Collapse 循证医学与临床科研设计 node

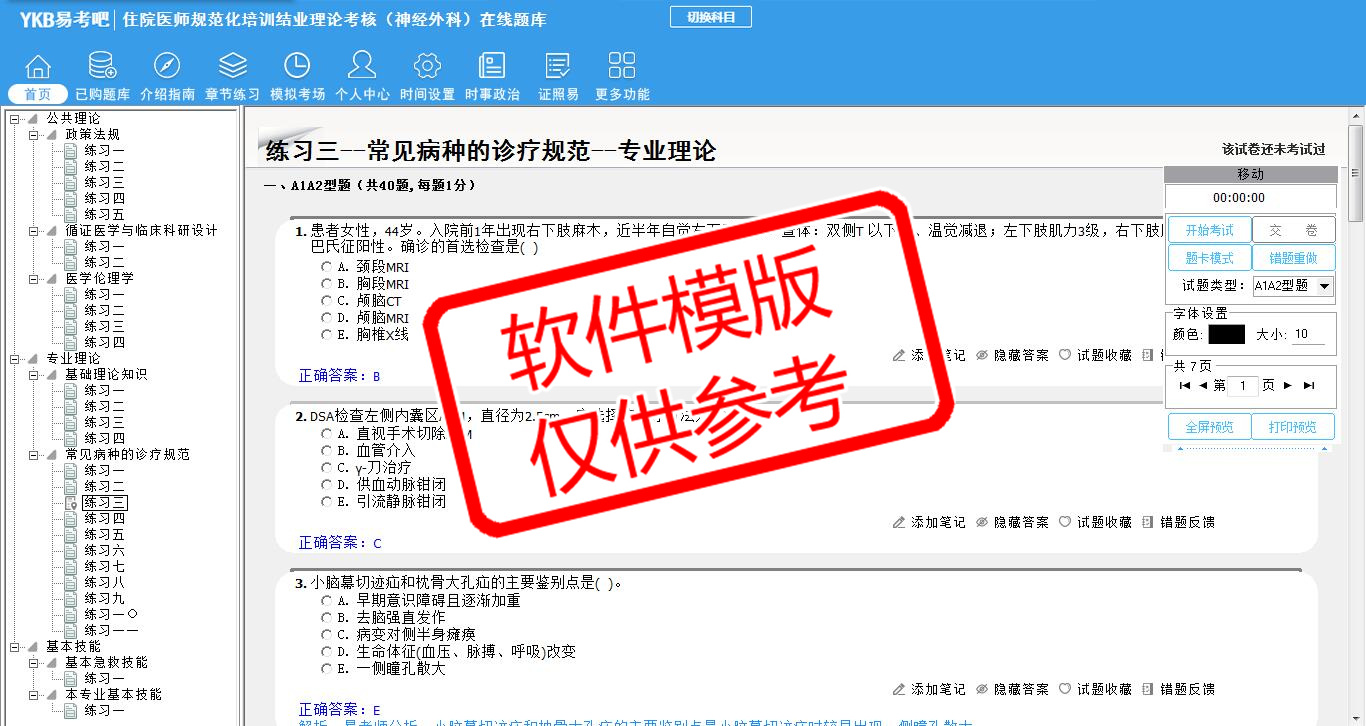point(34,231)
